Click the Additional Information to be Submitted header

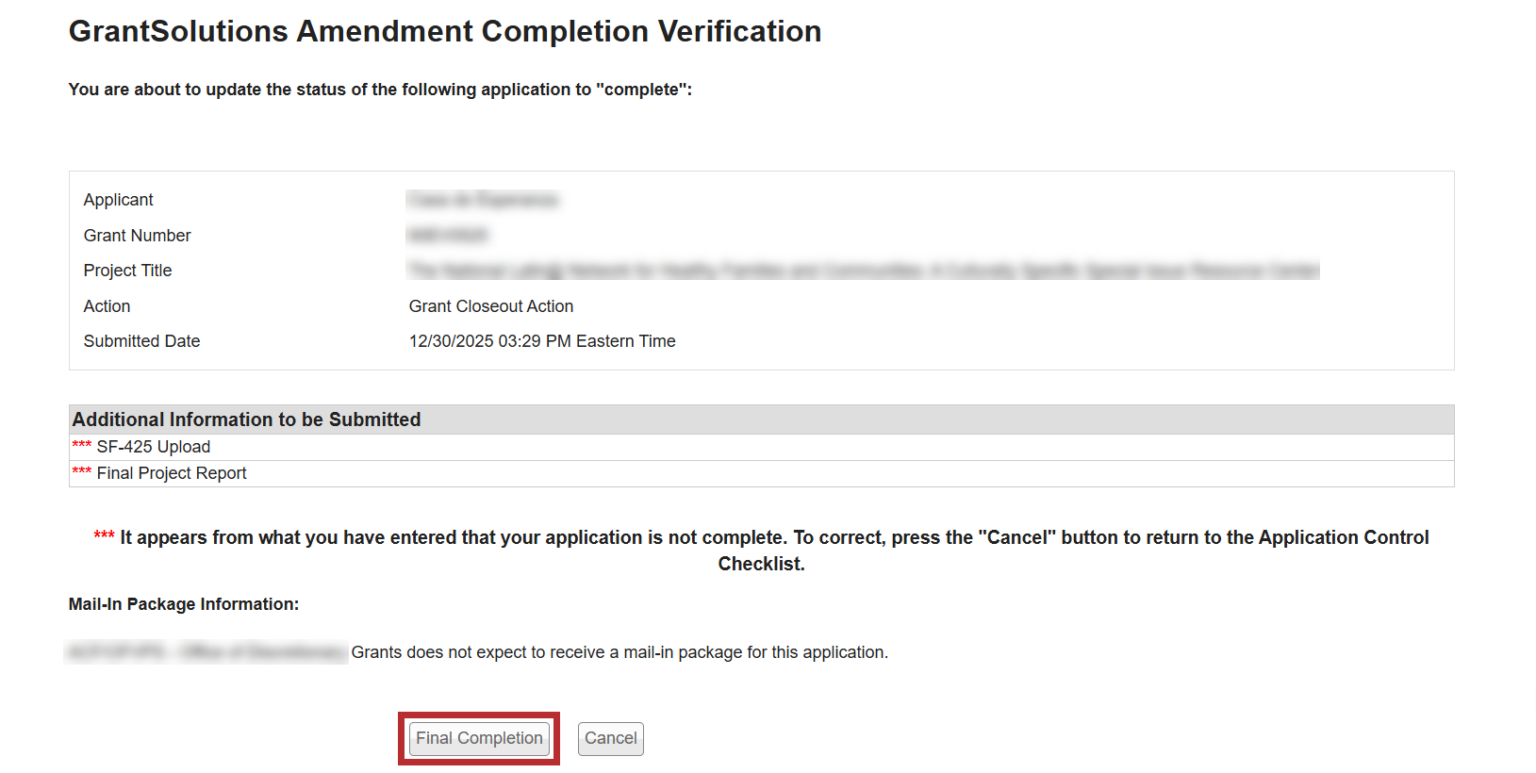pyautogui.click(x=246, y=420)
